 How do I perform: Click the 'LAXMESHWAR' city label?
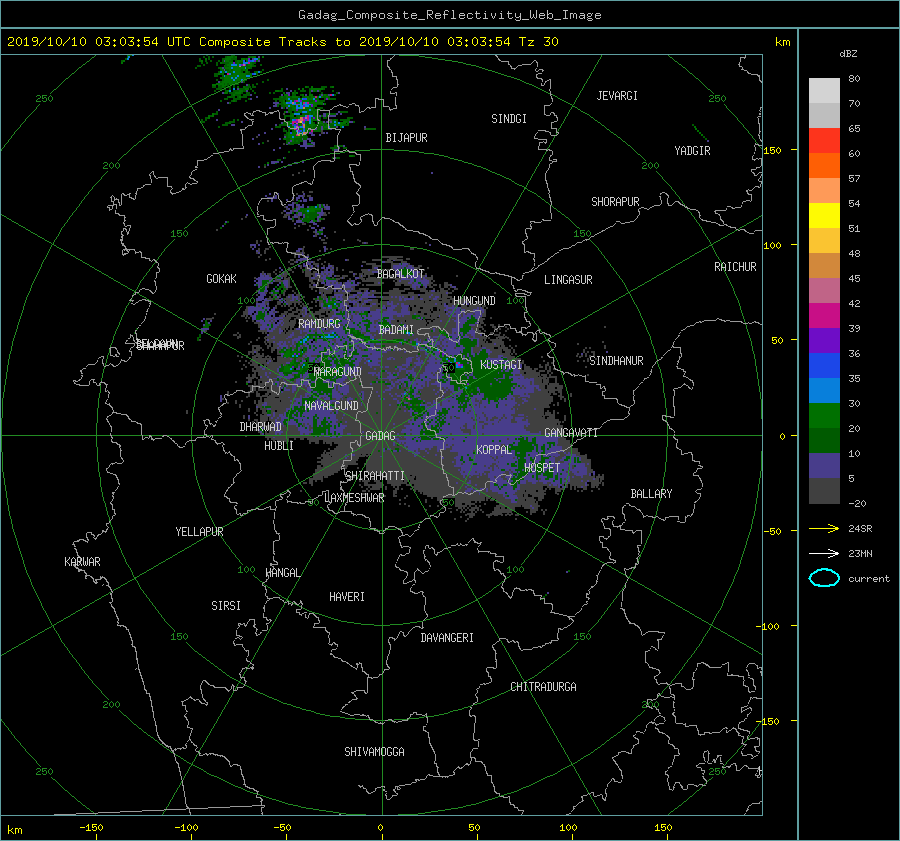[x=354, y=498]
